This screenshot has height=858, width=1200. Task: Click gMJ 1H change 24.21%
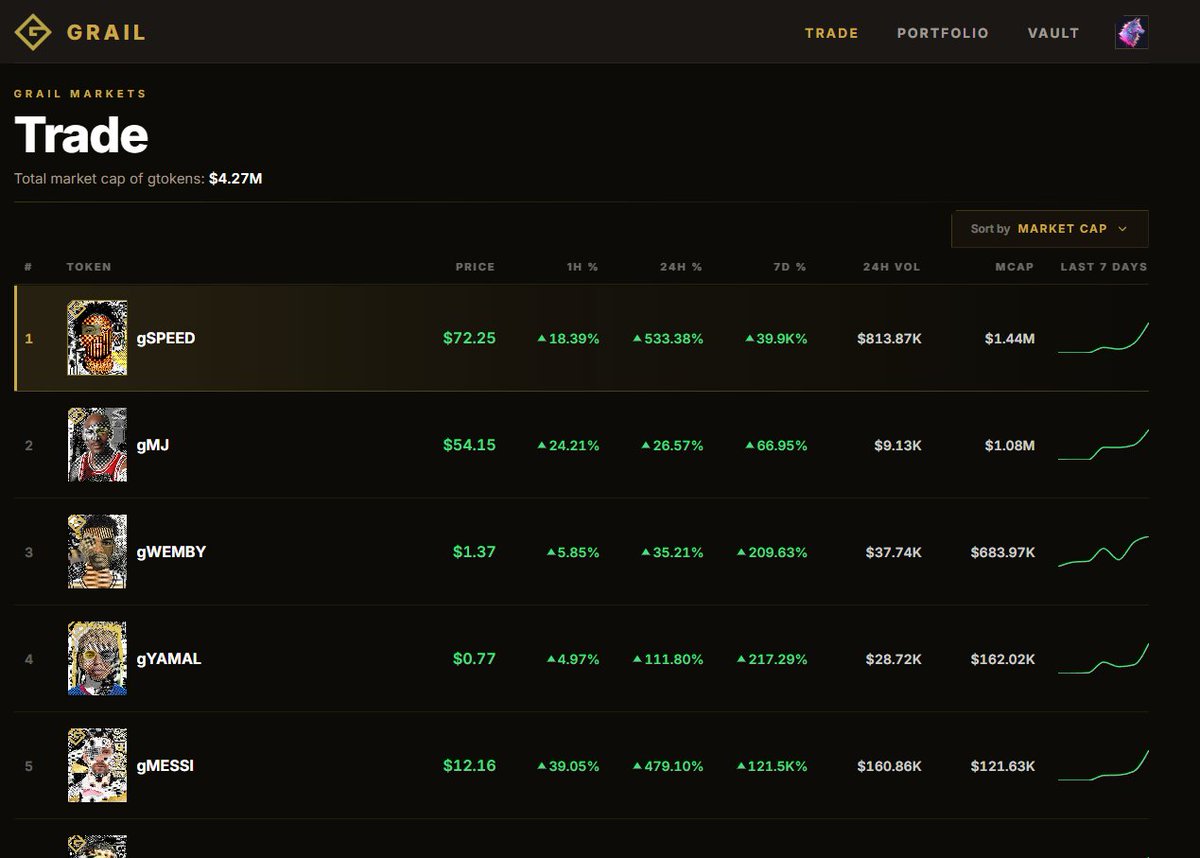(568, 446)
